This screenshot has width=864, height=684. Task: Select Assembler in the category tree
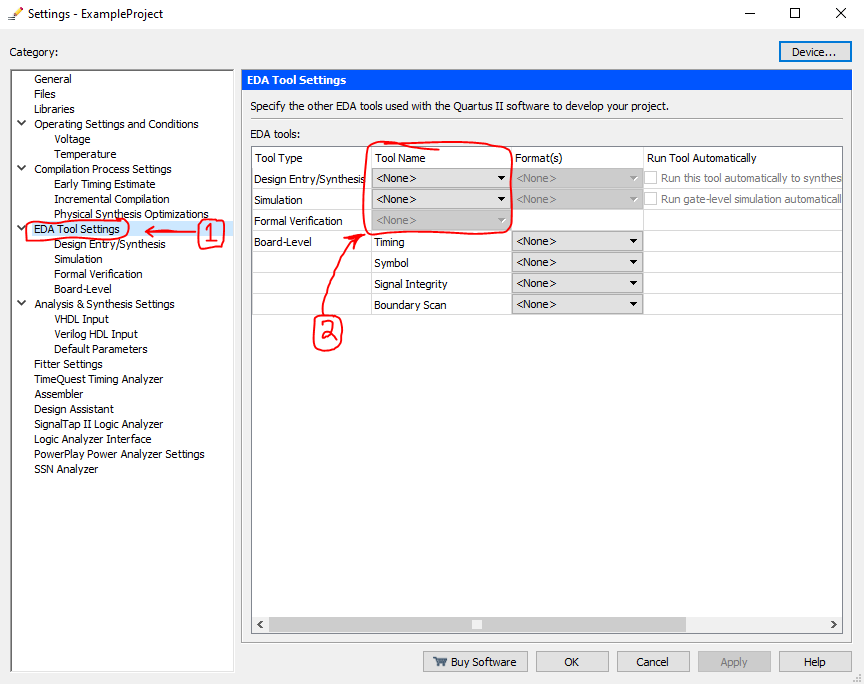58,394
